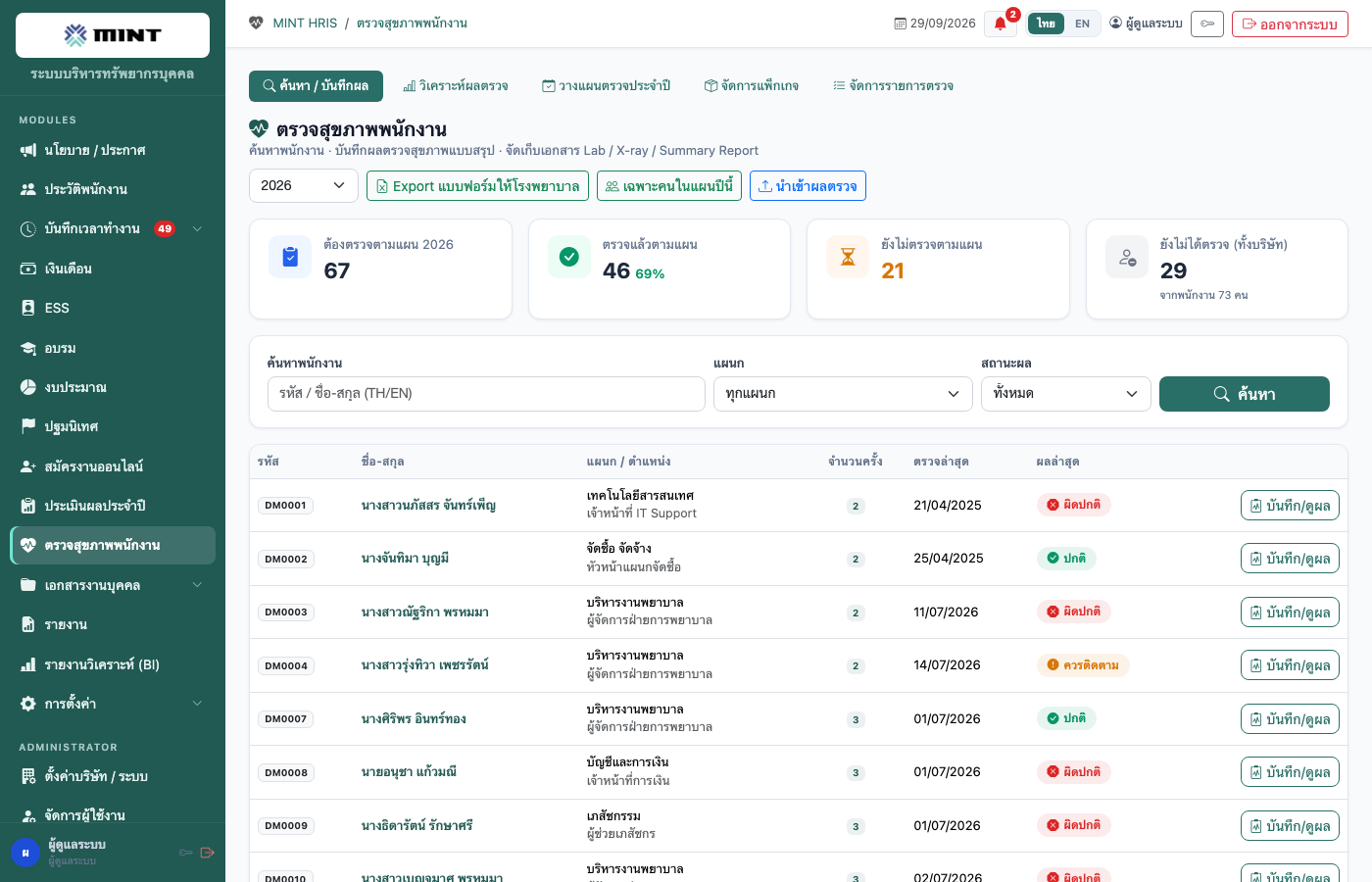Click the ควรติดตาม status badge
Viewport: 1372px width, 882px height.
(1083, 664)
